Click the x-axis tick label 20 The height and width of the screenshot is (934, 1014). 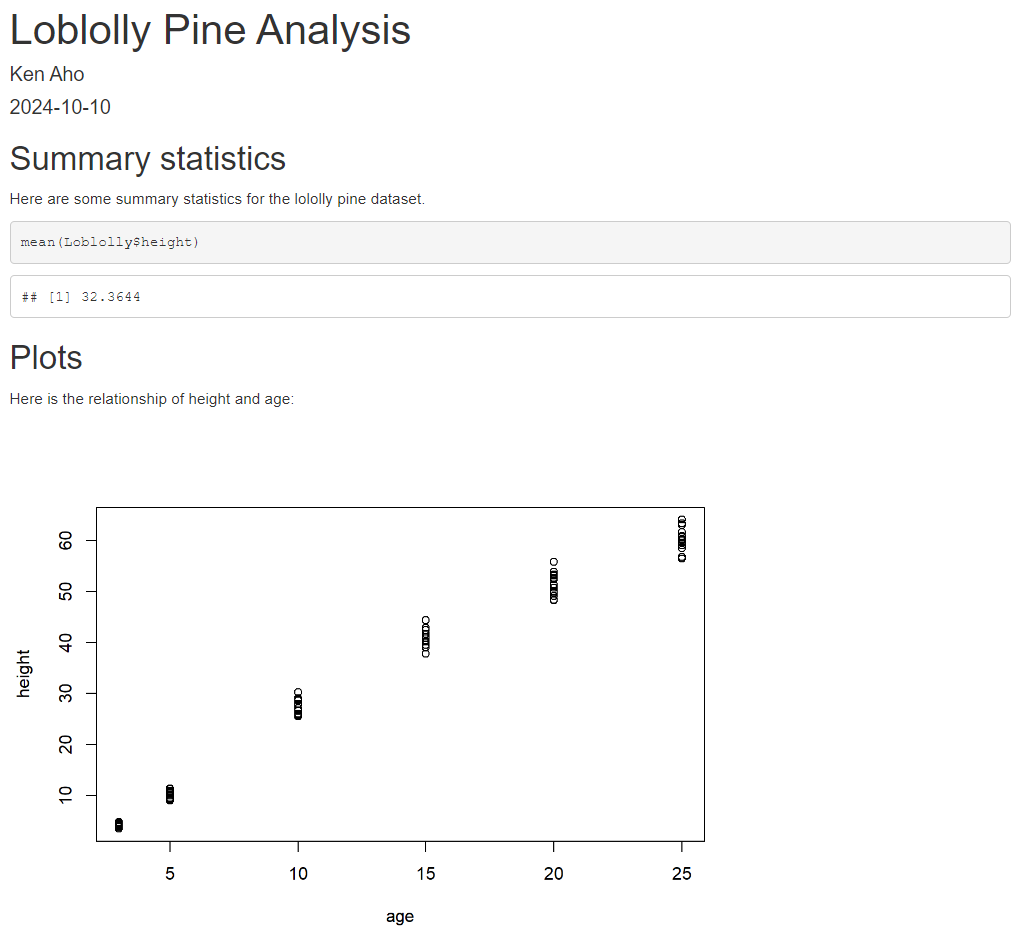554,874
